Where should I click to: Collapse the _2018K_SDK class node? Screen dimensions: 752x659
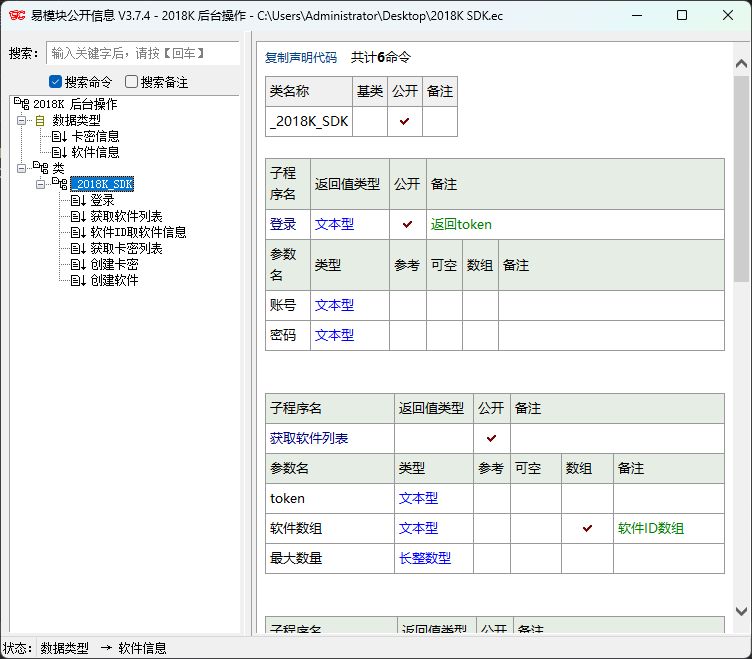[x=40, y=184]
